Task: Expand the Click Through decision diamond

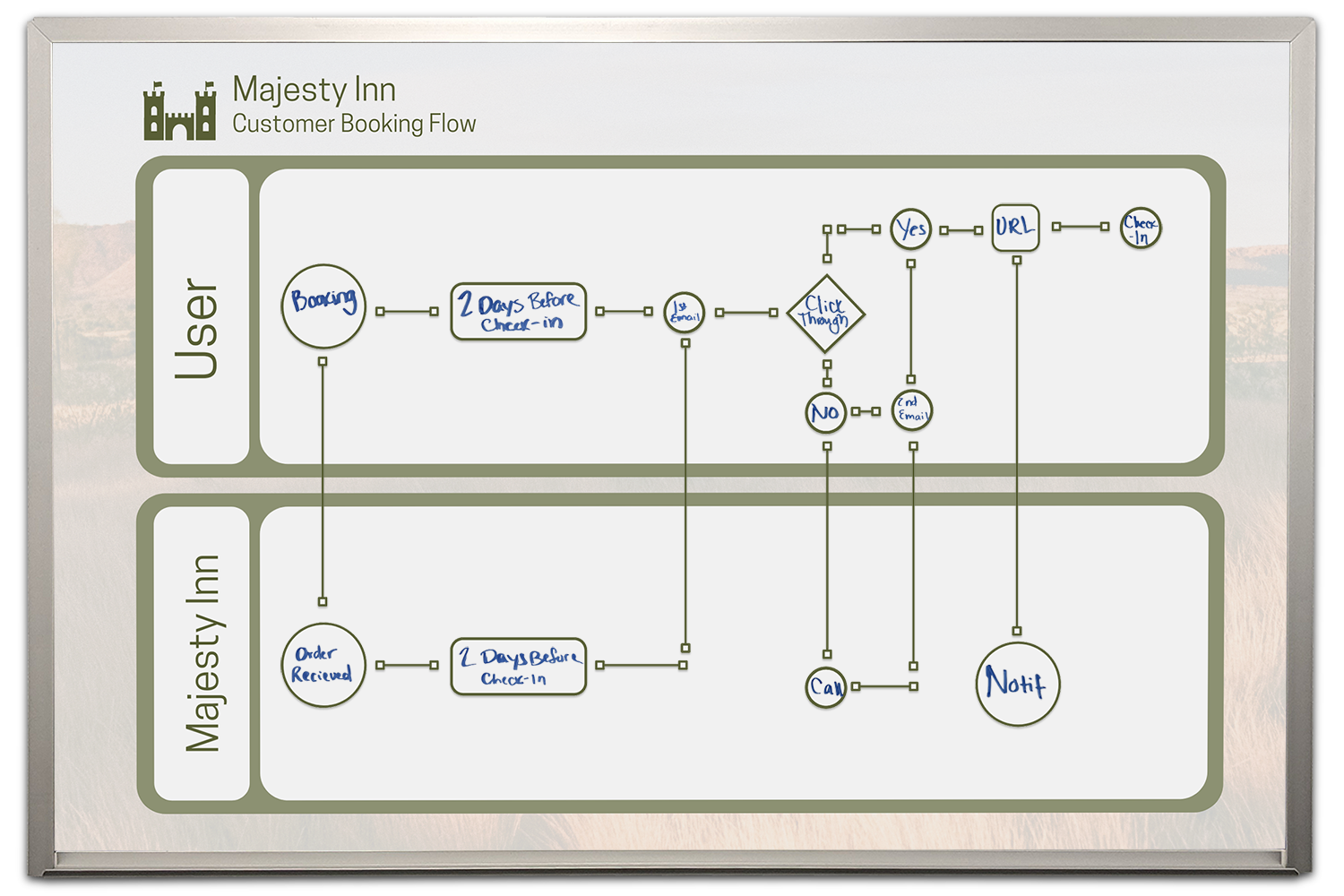Action: pos(825,312)
